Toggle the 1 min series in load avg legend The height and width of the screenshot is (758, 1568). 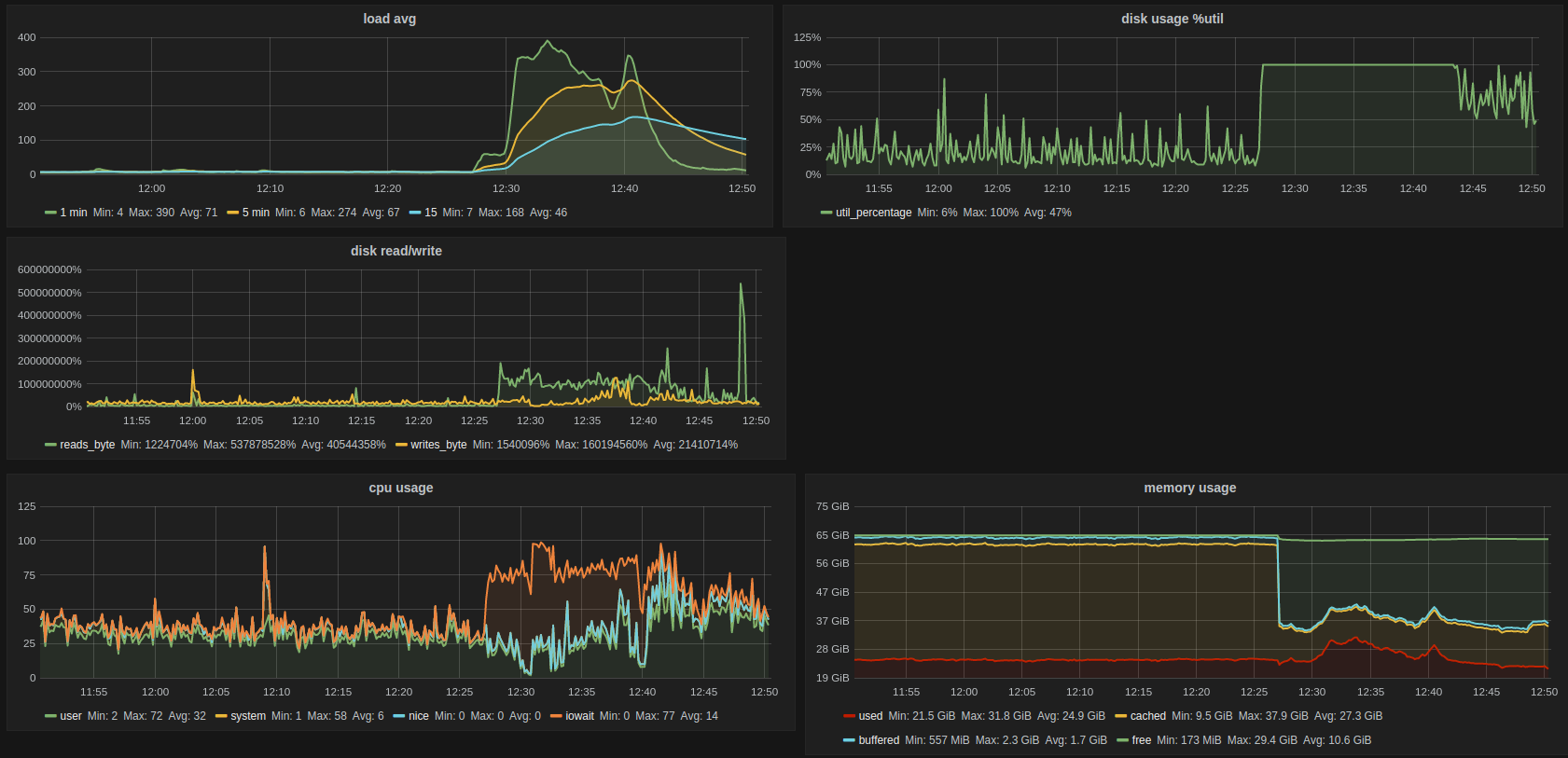click(73, 213)
